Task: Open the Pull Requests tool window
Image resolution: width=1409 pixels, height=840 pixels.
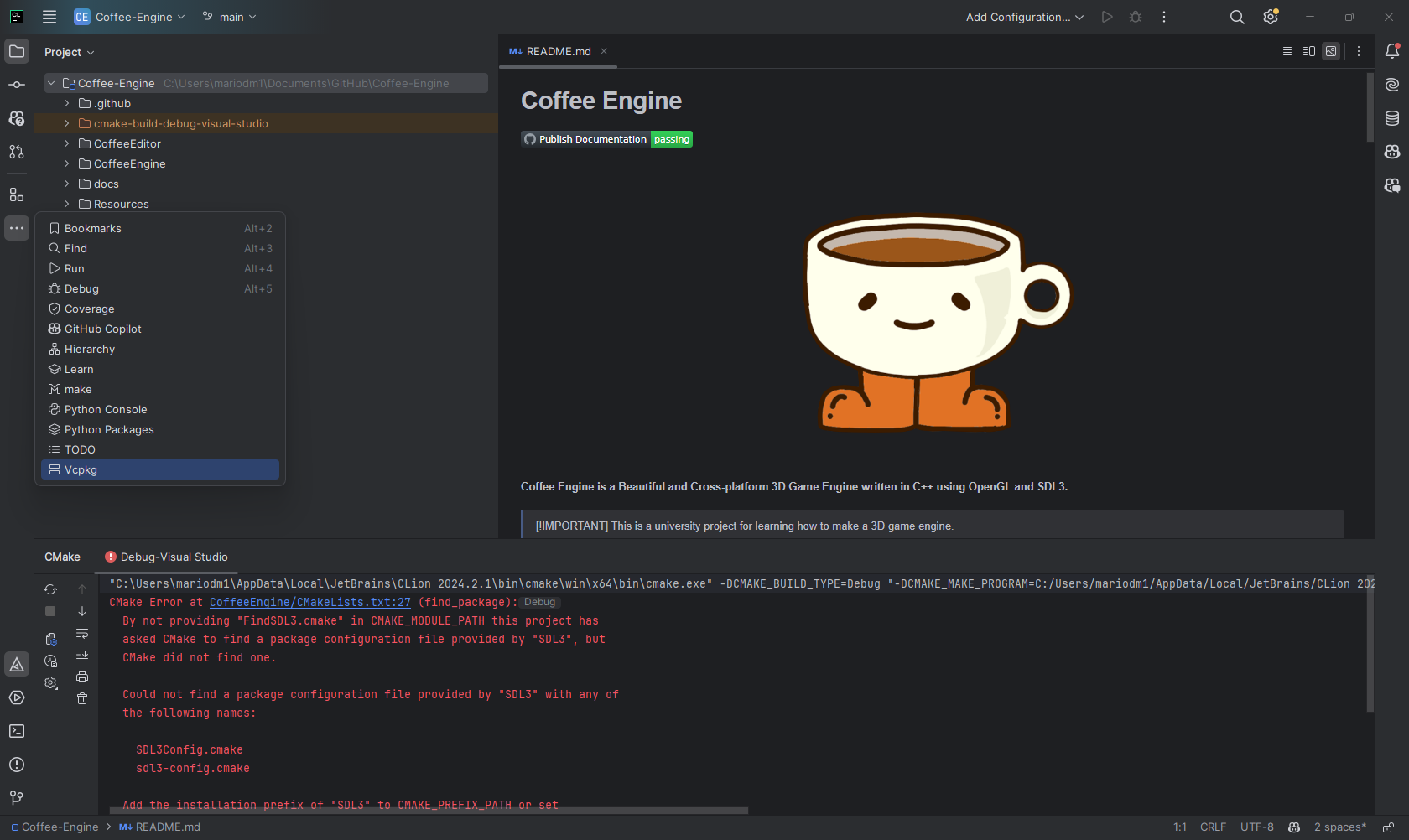Action: click(17, 152)
